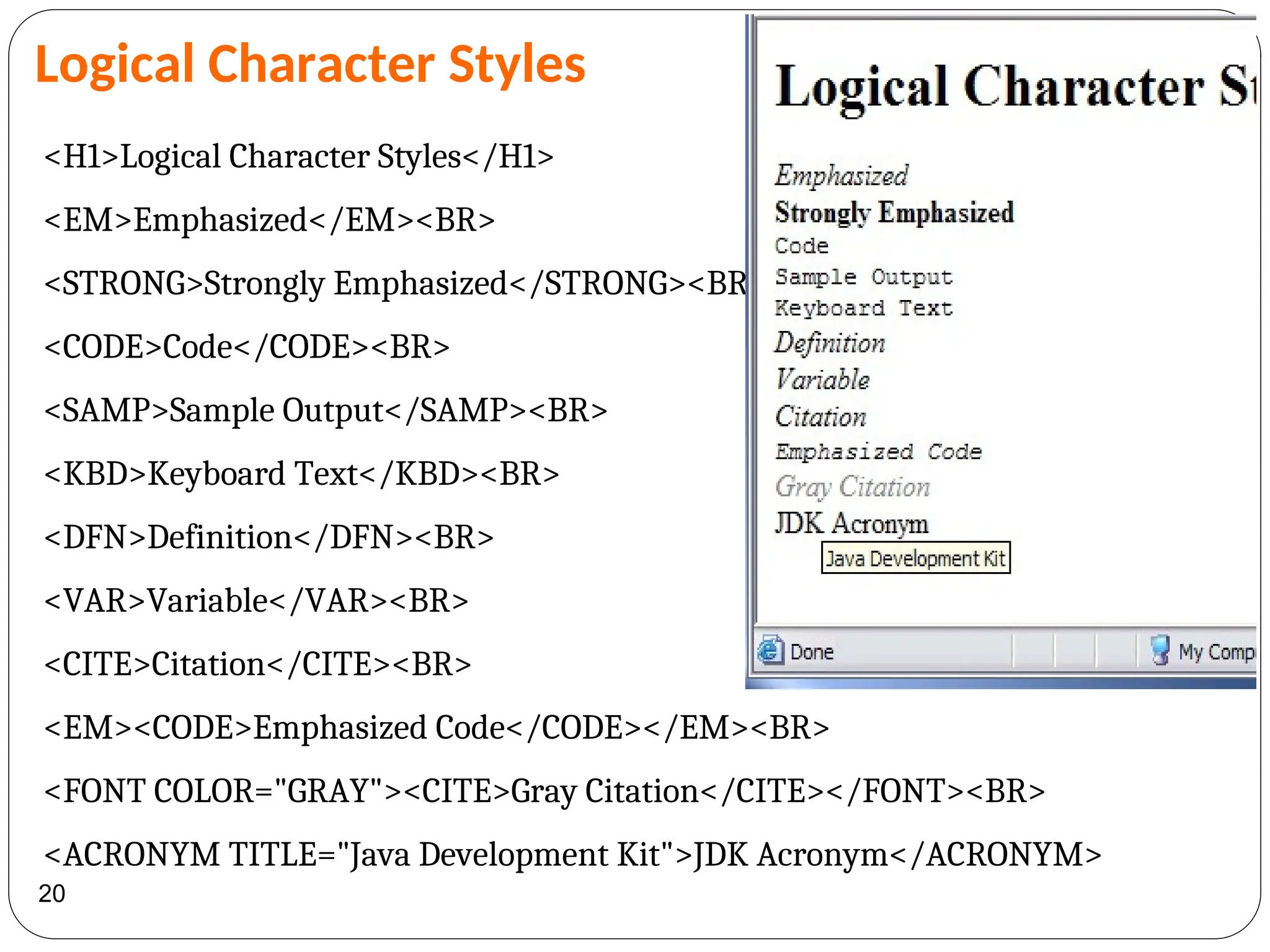Viewport: 1270px width, 952px height.
Task: Click the 'Java Development Kit' tooltip
Action: coord(916,558)
